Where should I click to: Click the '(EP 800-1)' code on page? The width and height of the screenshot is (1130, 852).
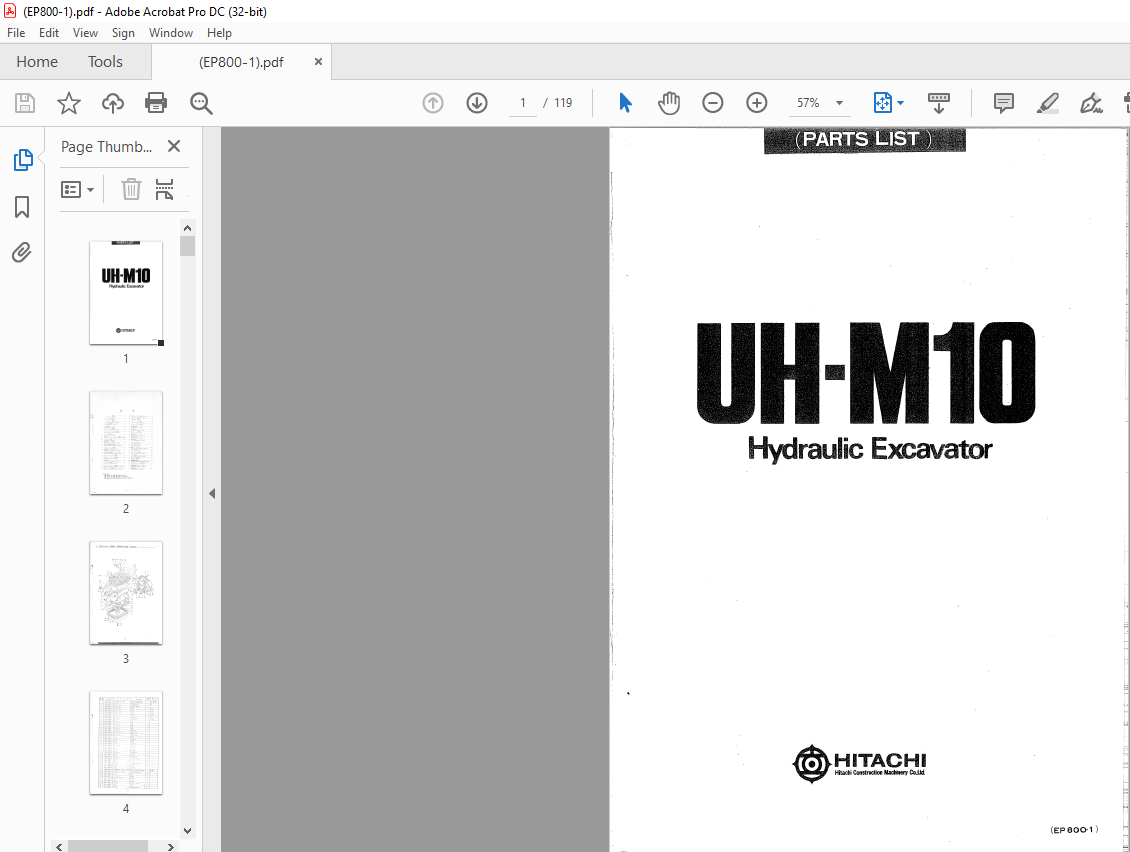tap(1074, 830)
